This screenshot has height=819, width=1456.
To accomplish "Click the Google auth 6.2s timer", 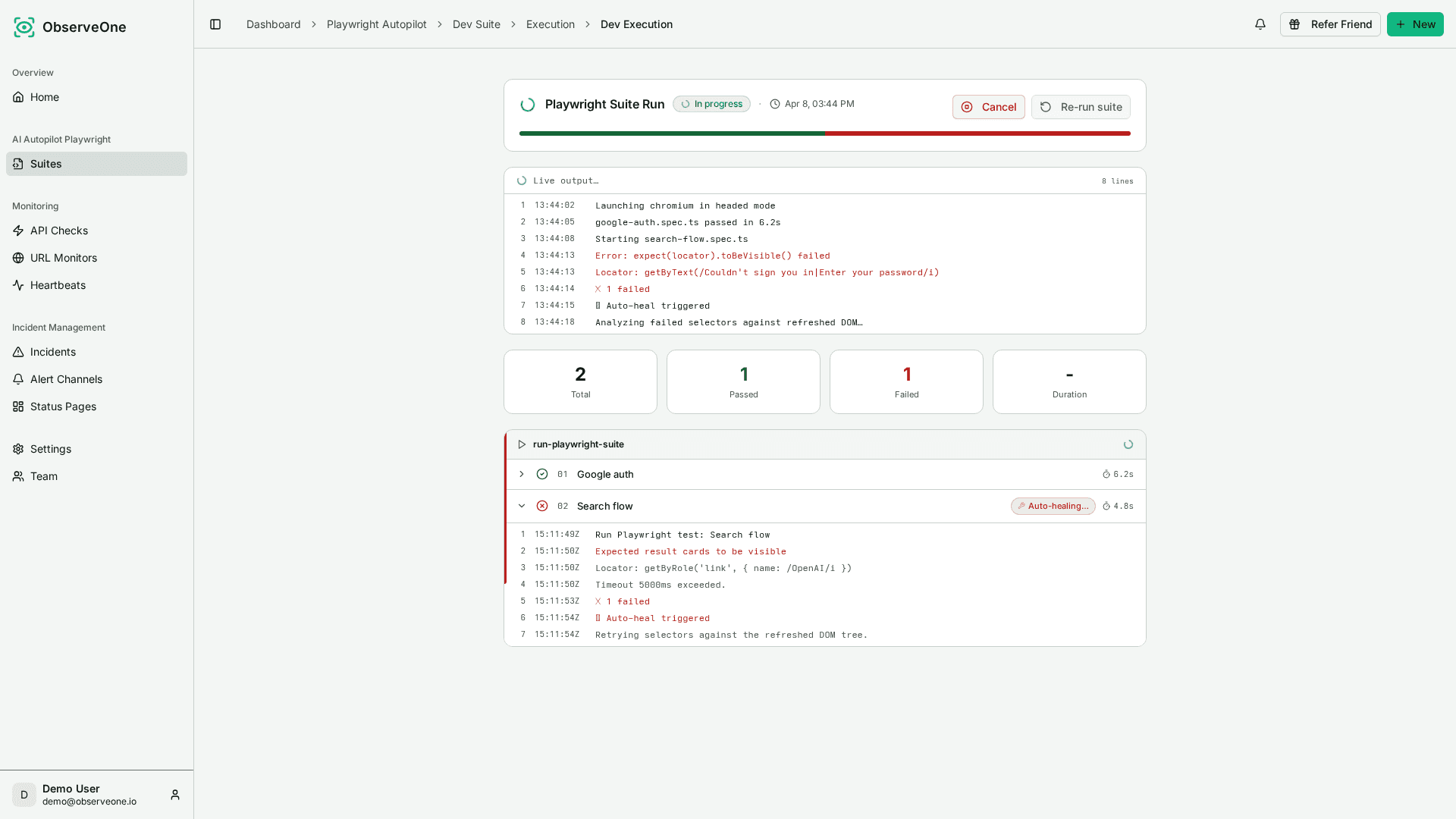I will 1118,474.
